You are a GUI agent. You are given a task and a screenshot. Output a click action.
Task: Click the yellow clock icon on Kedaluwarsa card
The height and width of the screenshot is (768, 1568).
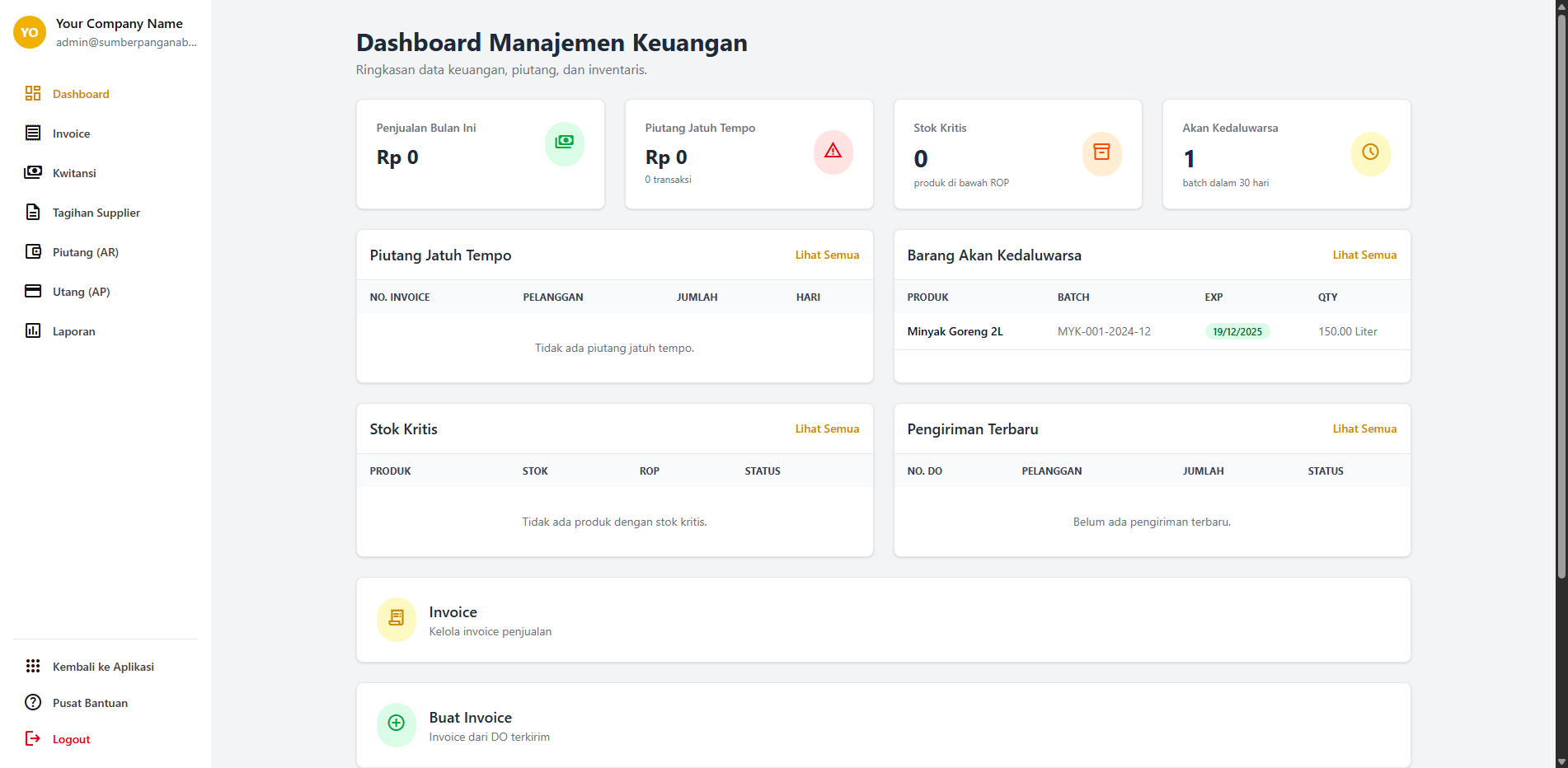pyautogui.click(x=1370, y=153)
